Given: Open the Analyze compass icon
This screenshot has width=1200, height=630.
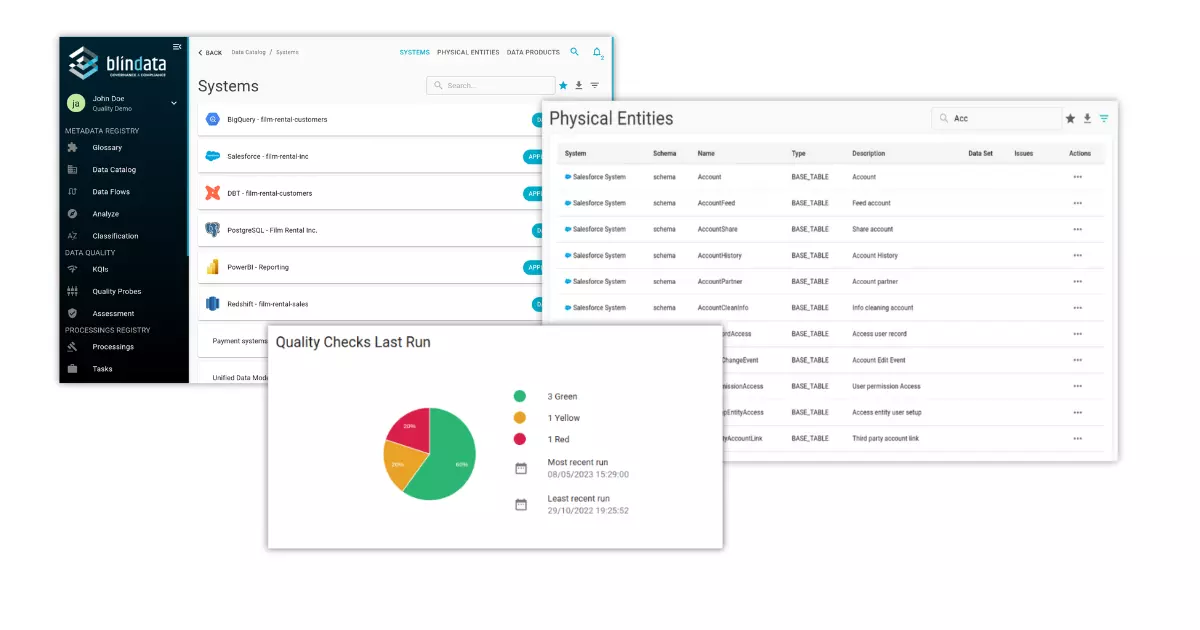Looking at the screenshot, I should point(72,213).
